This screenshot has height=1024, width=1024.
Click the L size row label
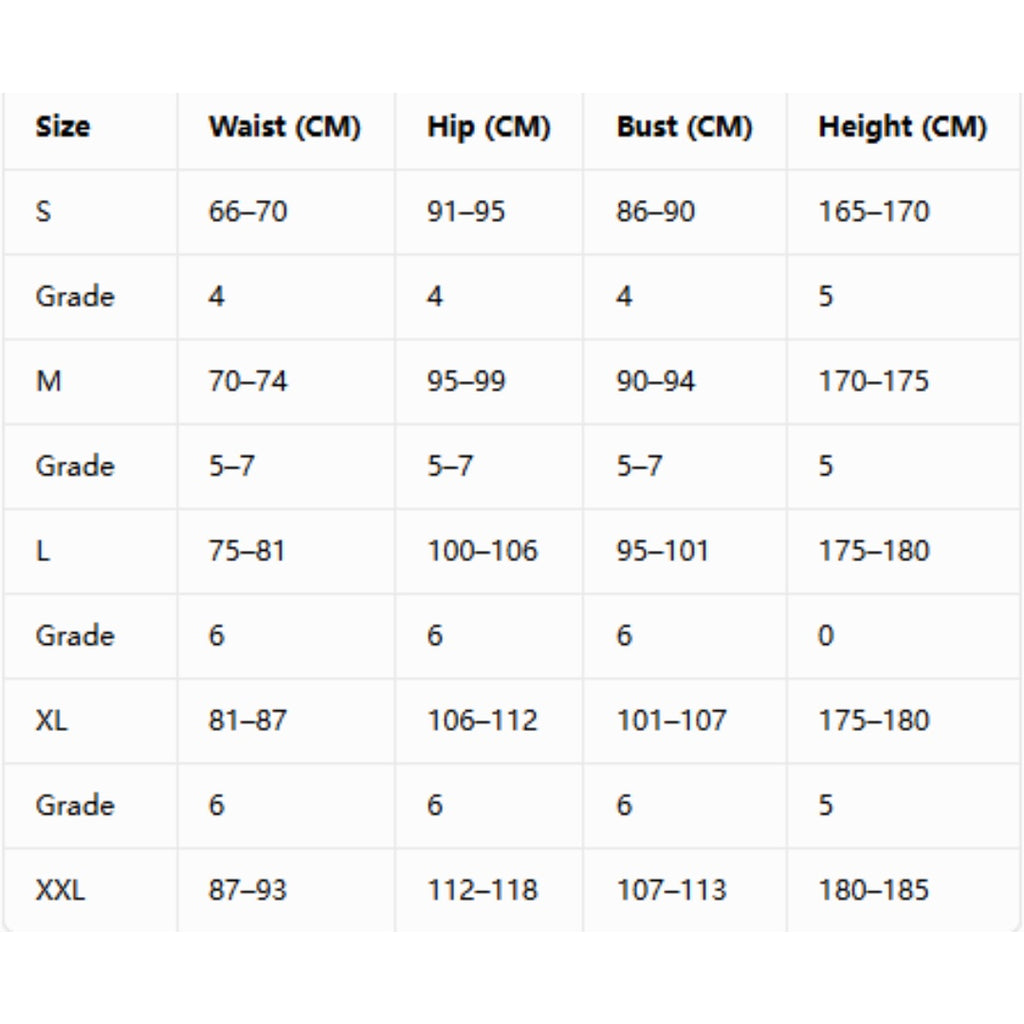tap(42, 551)
